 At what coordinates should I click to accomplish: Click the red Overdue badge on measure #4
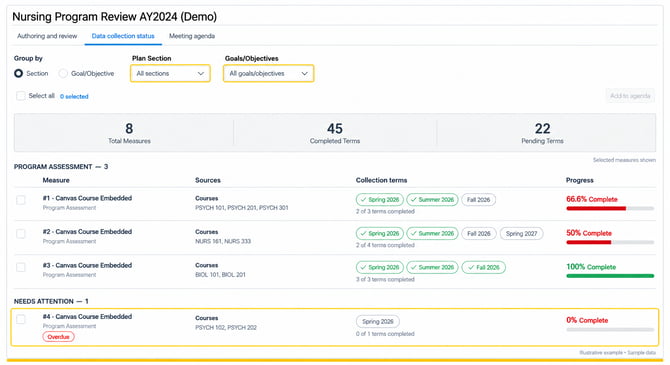tap(58, 337)
